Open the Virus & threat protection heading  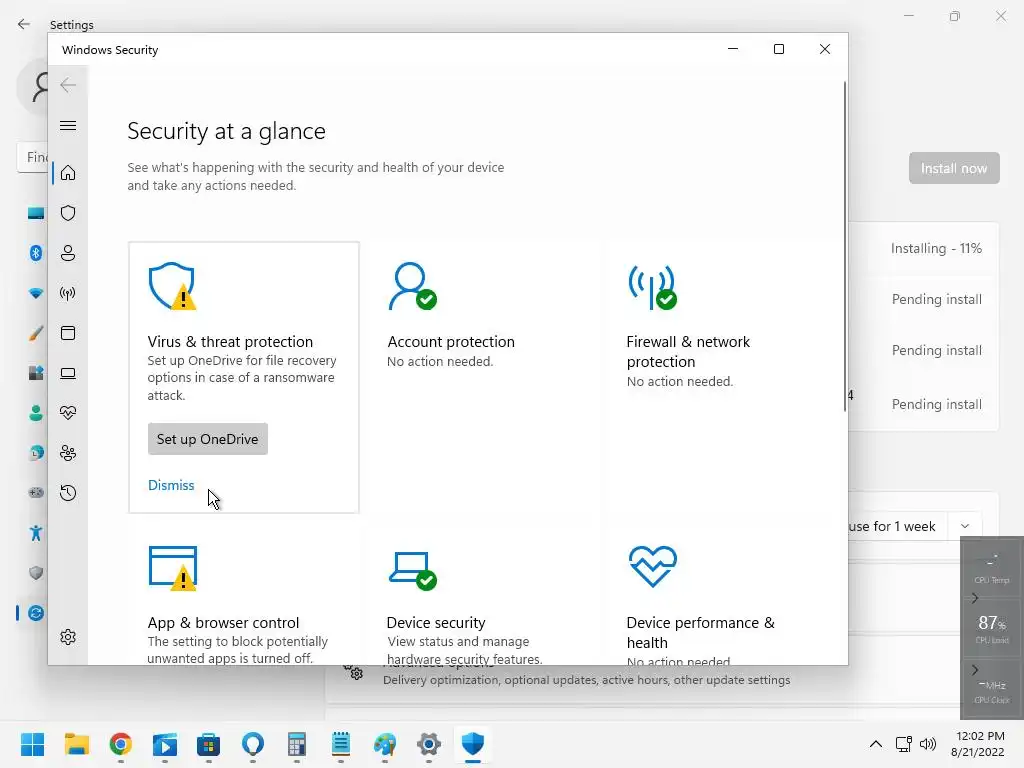[x=230, y=342]
